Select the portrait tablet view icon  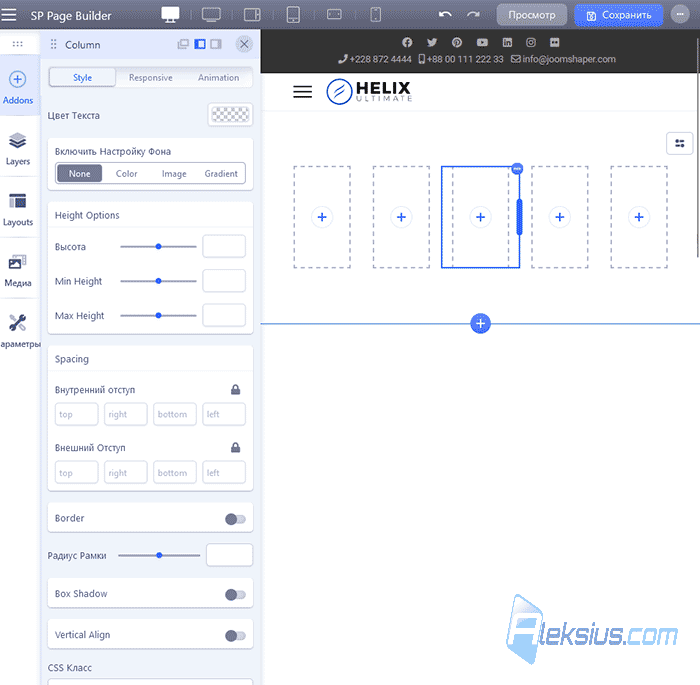[x=293, y=15]
